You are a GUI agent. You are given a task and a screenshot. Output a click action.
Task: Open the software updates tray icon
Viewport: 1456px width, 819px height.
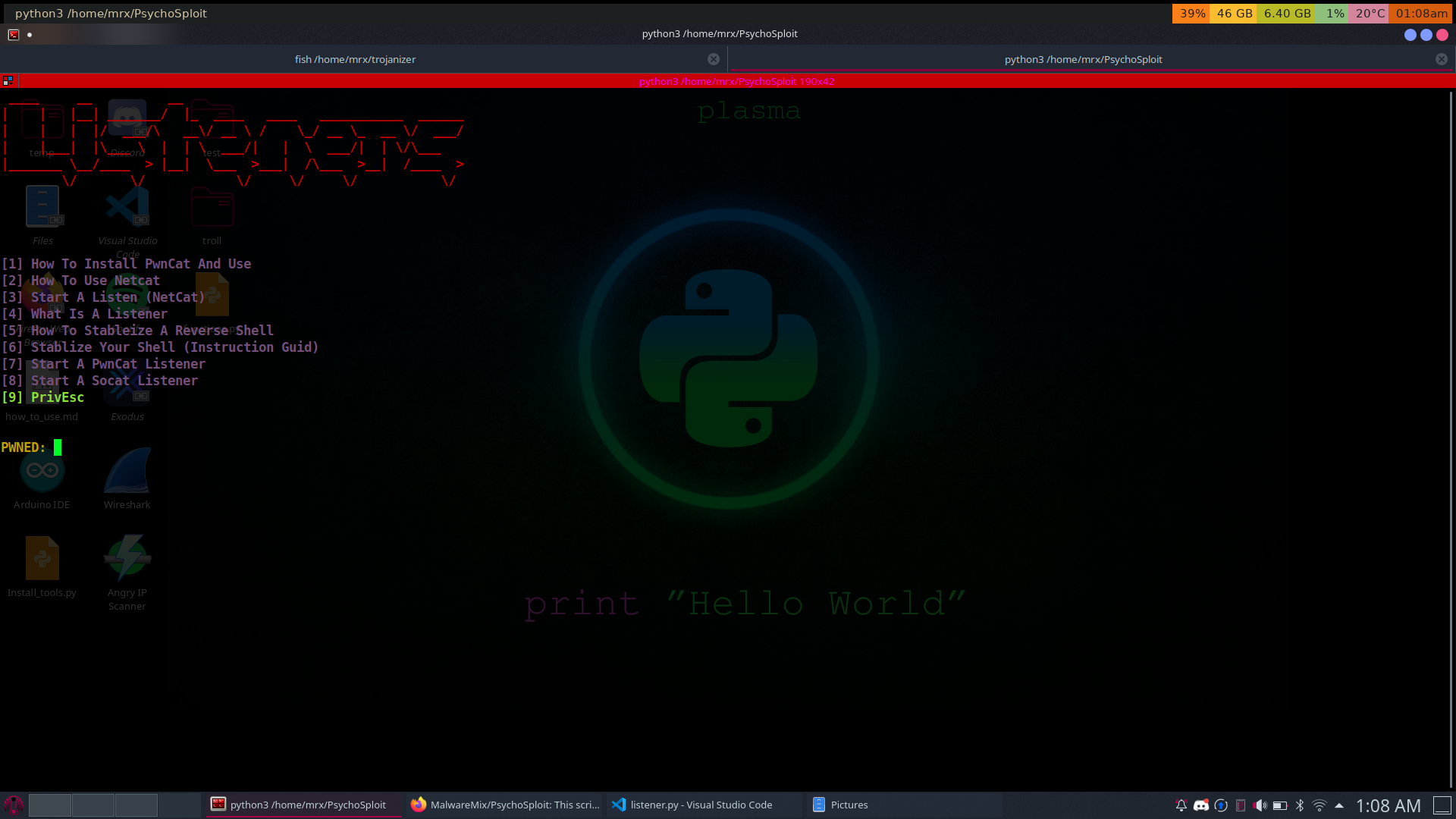pyautogui.click(x=1220, y=805)
